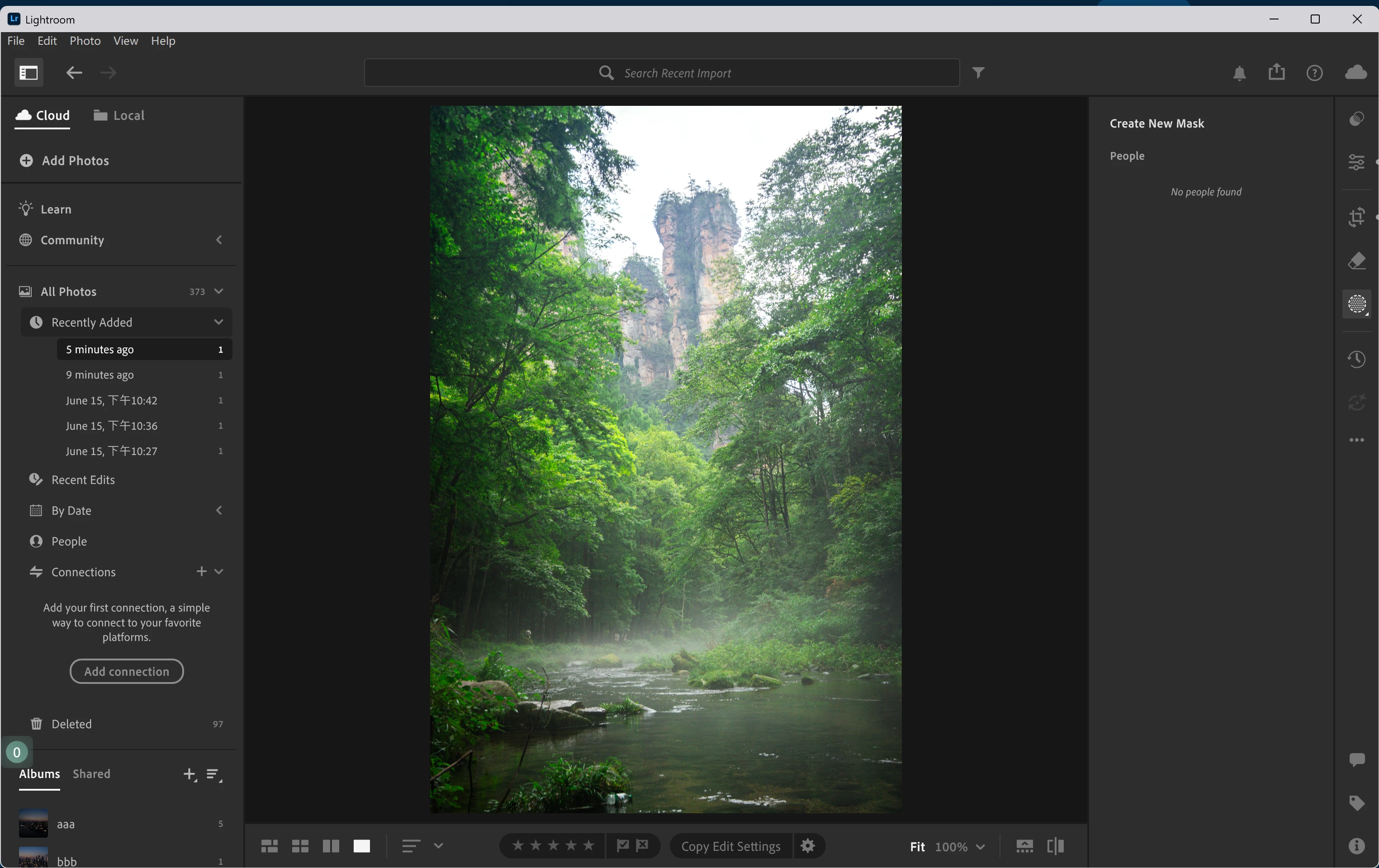This screenshot has height=868, width=1379.
Task: Open the Masking tool icon
Action: coord(1357,304)
